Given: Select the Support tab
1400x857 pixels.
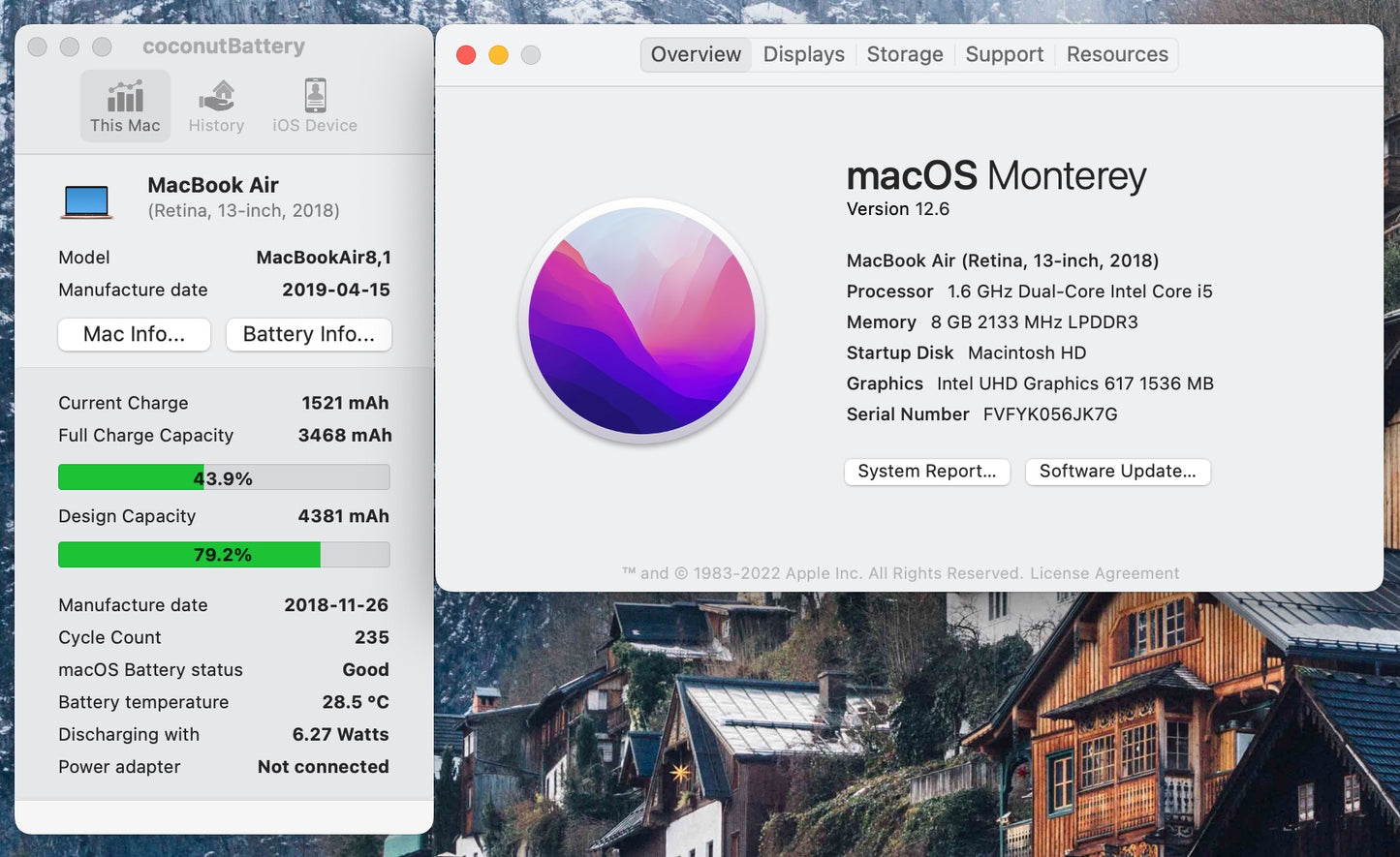Looking at the screenshot, I should [1004, 55].
